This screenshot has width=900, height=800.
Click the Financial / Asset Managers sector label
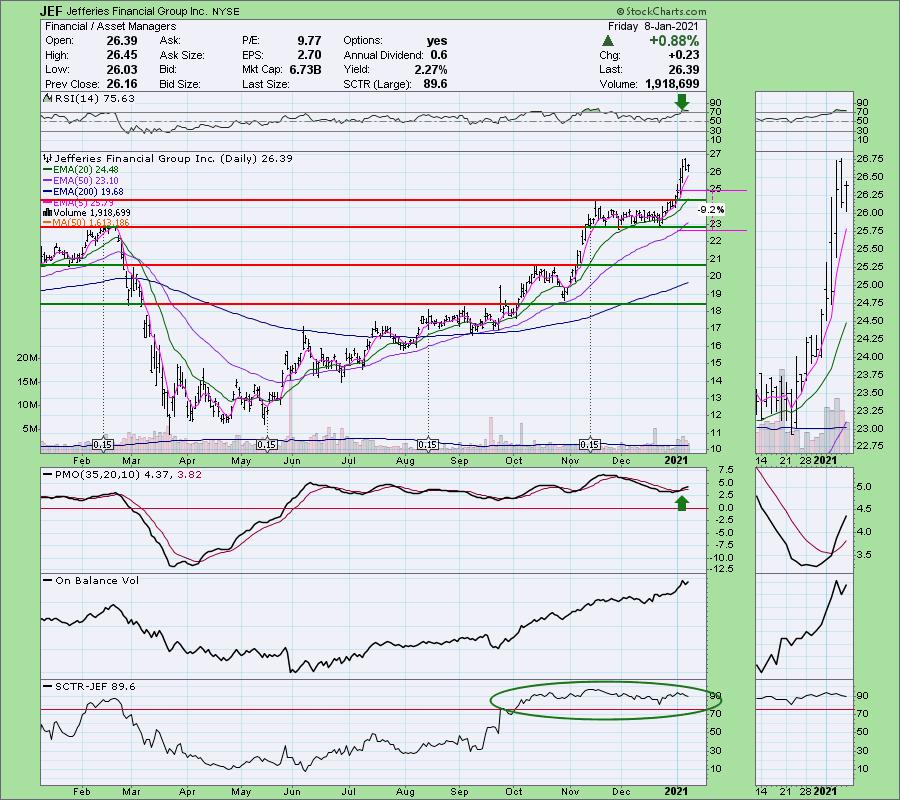point(110,26)
